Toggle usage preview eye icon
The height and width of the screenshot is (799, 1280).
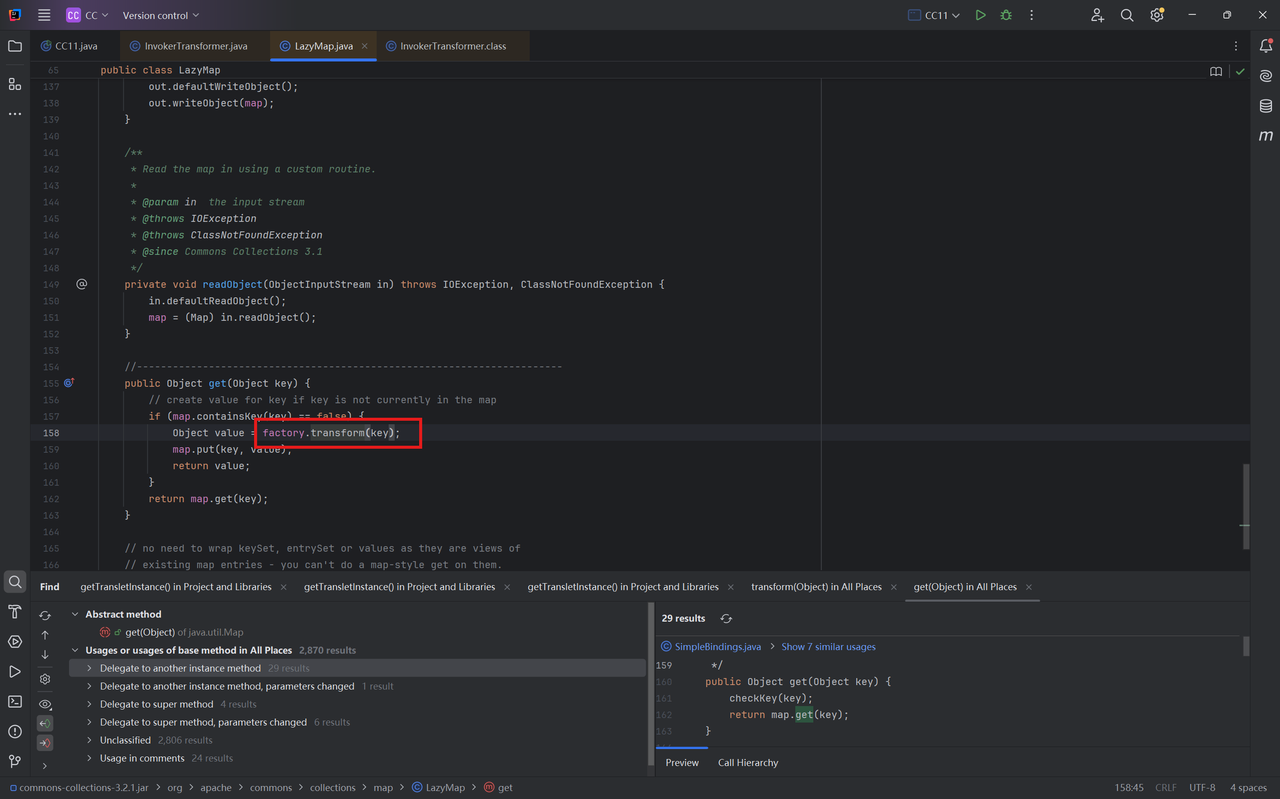45,704
